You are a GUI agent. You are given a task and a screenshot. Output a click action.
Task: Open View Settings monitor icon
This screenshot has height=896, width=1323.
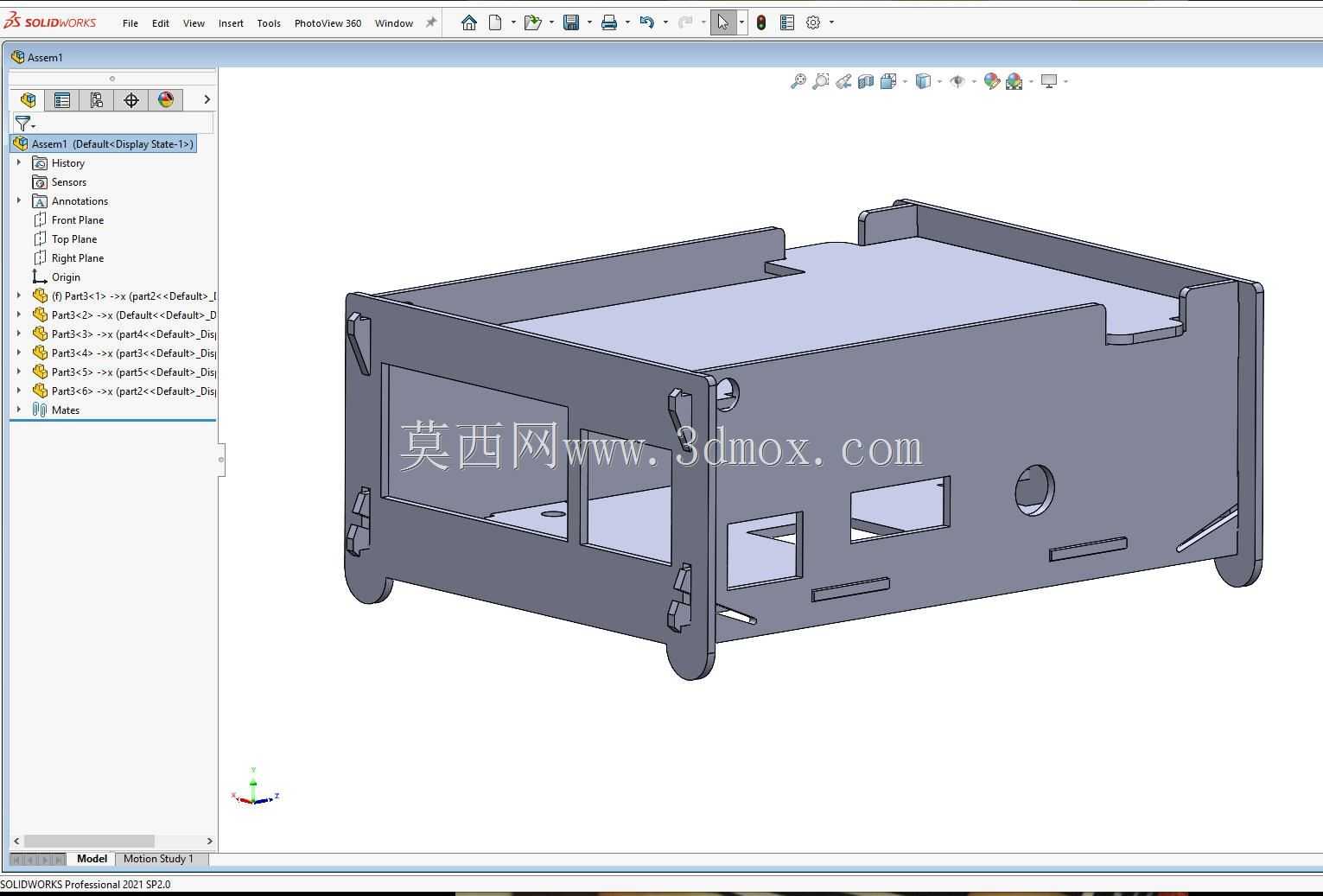click(1049, 81)
